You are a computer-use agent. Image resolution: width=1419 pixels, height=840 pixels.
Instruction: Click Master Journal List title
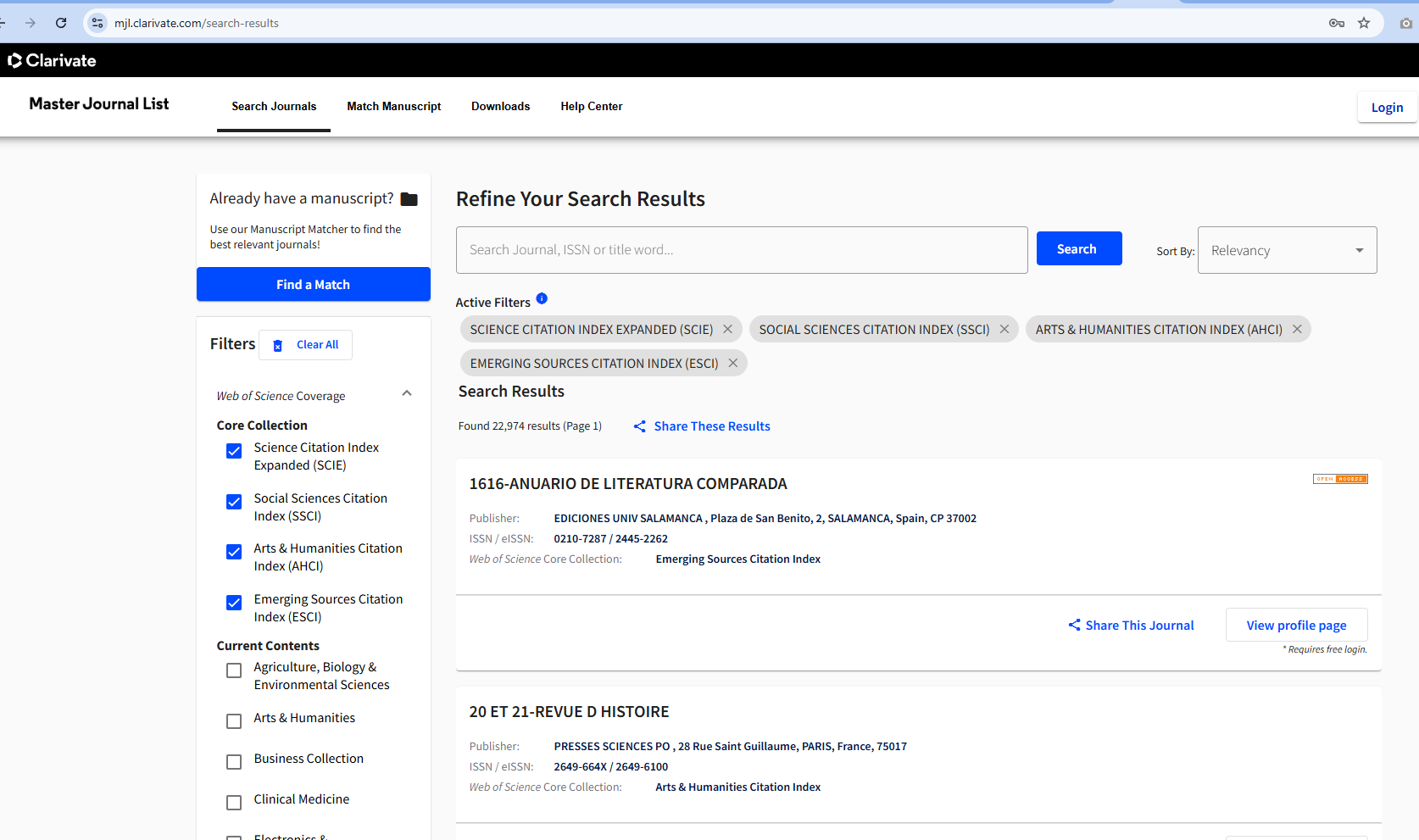99,103
